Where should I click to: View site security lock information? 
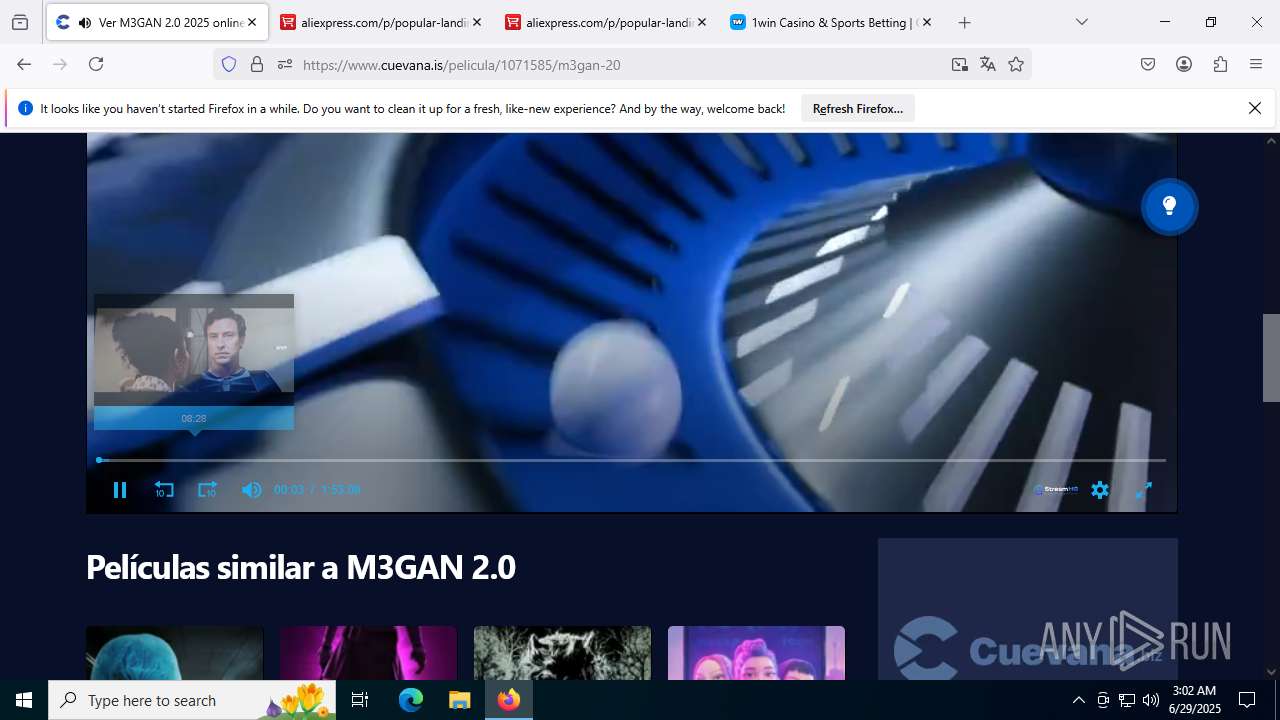click(257, 64)
